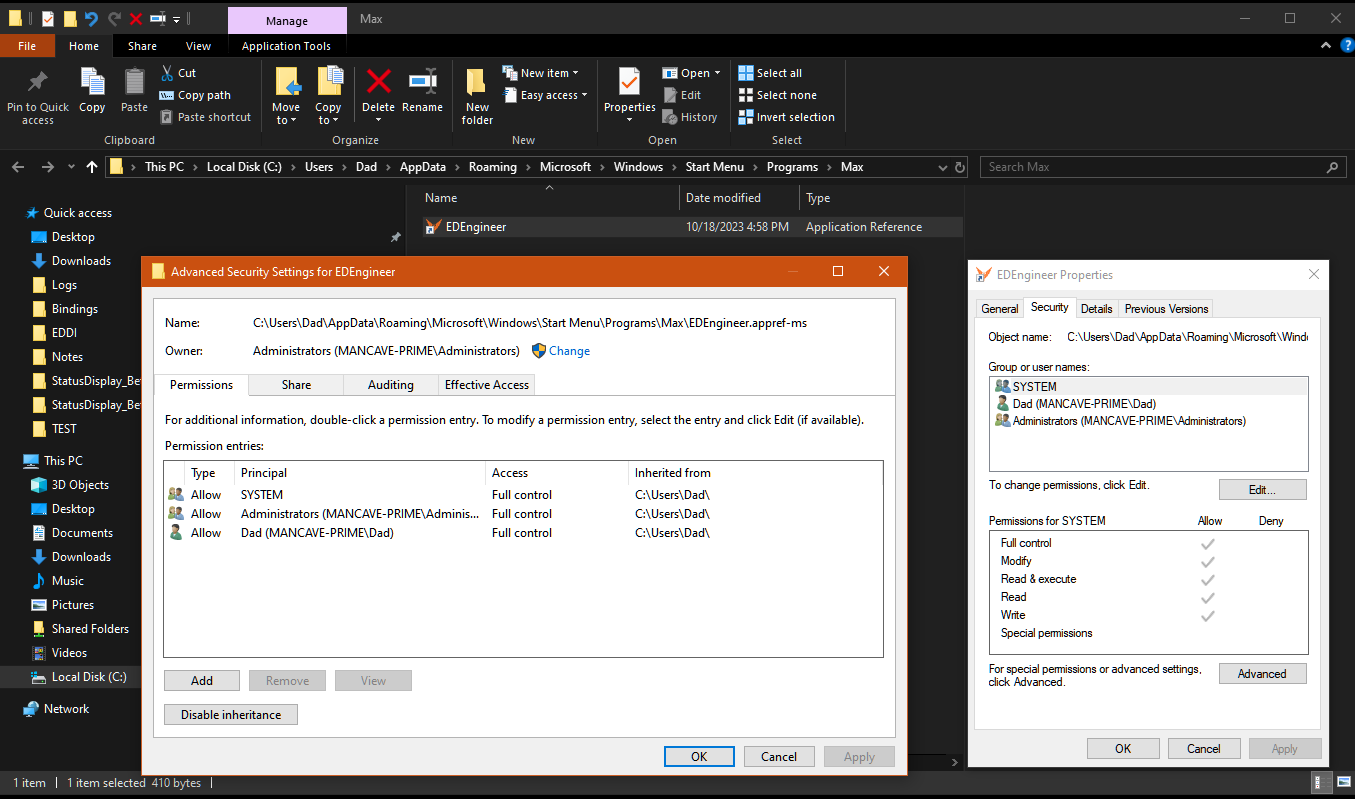Screen dimensions: 1355x799
Task: Click the Add button for permission entries
Action: pos(202,681)
